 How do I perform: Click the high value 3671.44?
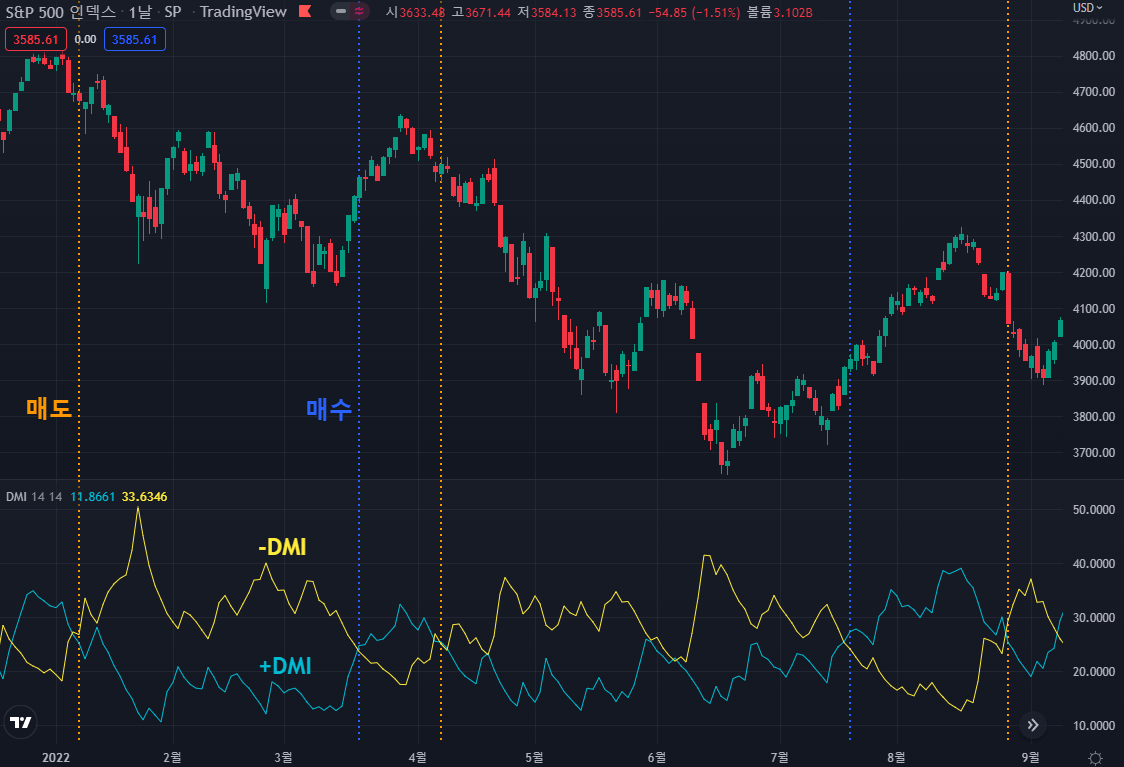coord(488,12)
